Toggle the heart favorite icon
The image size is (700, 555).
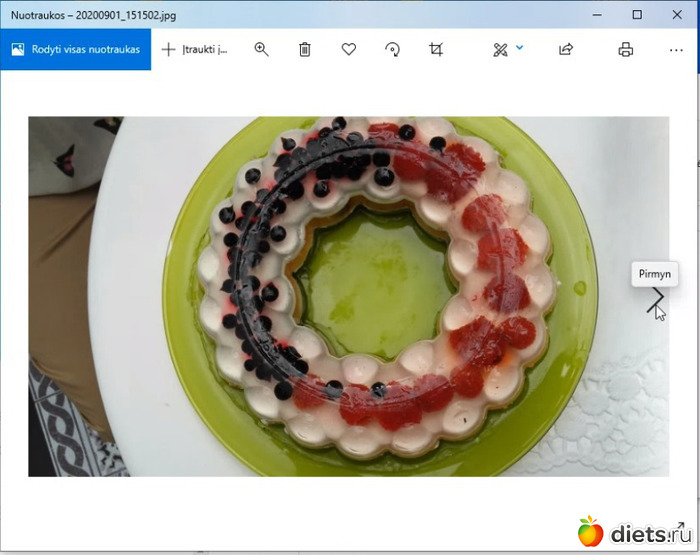[349, 49]
